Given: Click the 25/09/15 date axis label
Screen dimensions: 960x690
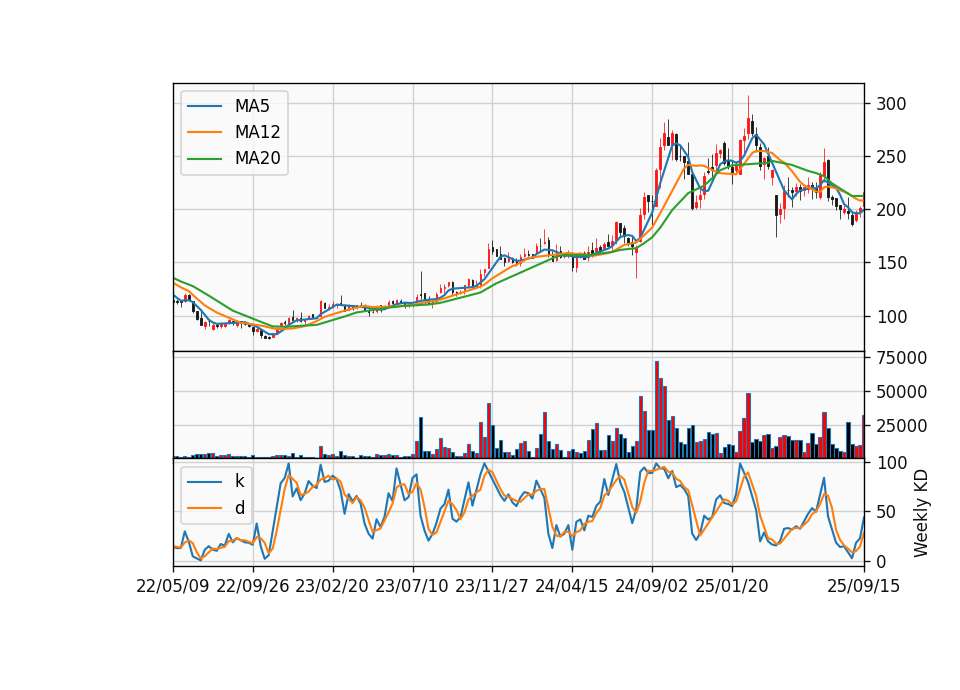Looking at the screenshot, I should pyautogui.click(x=864, y=586).
